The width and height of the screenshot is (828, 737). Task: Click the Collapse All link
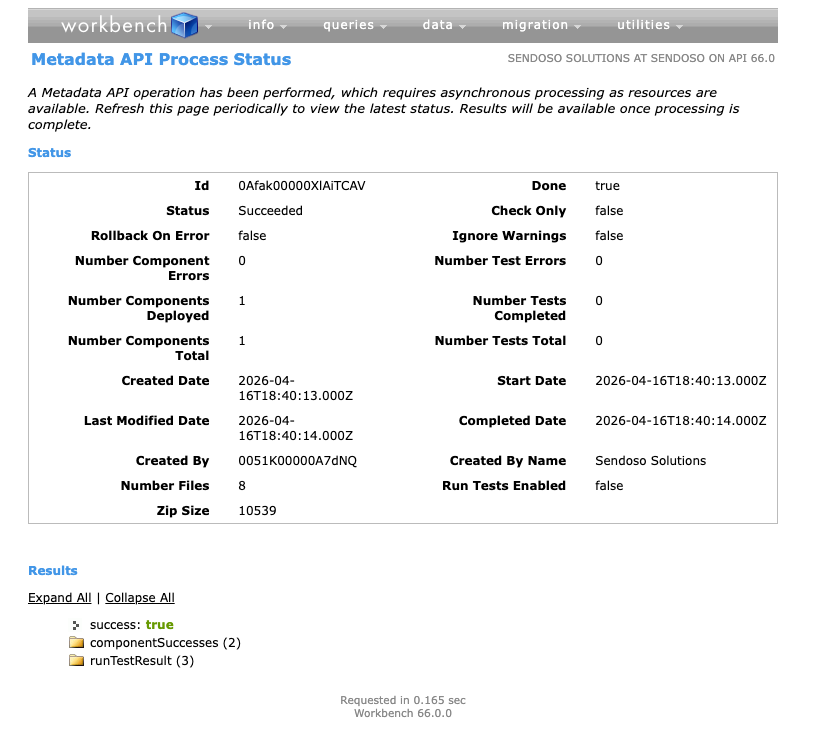(x=140, y=598)
